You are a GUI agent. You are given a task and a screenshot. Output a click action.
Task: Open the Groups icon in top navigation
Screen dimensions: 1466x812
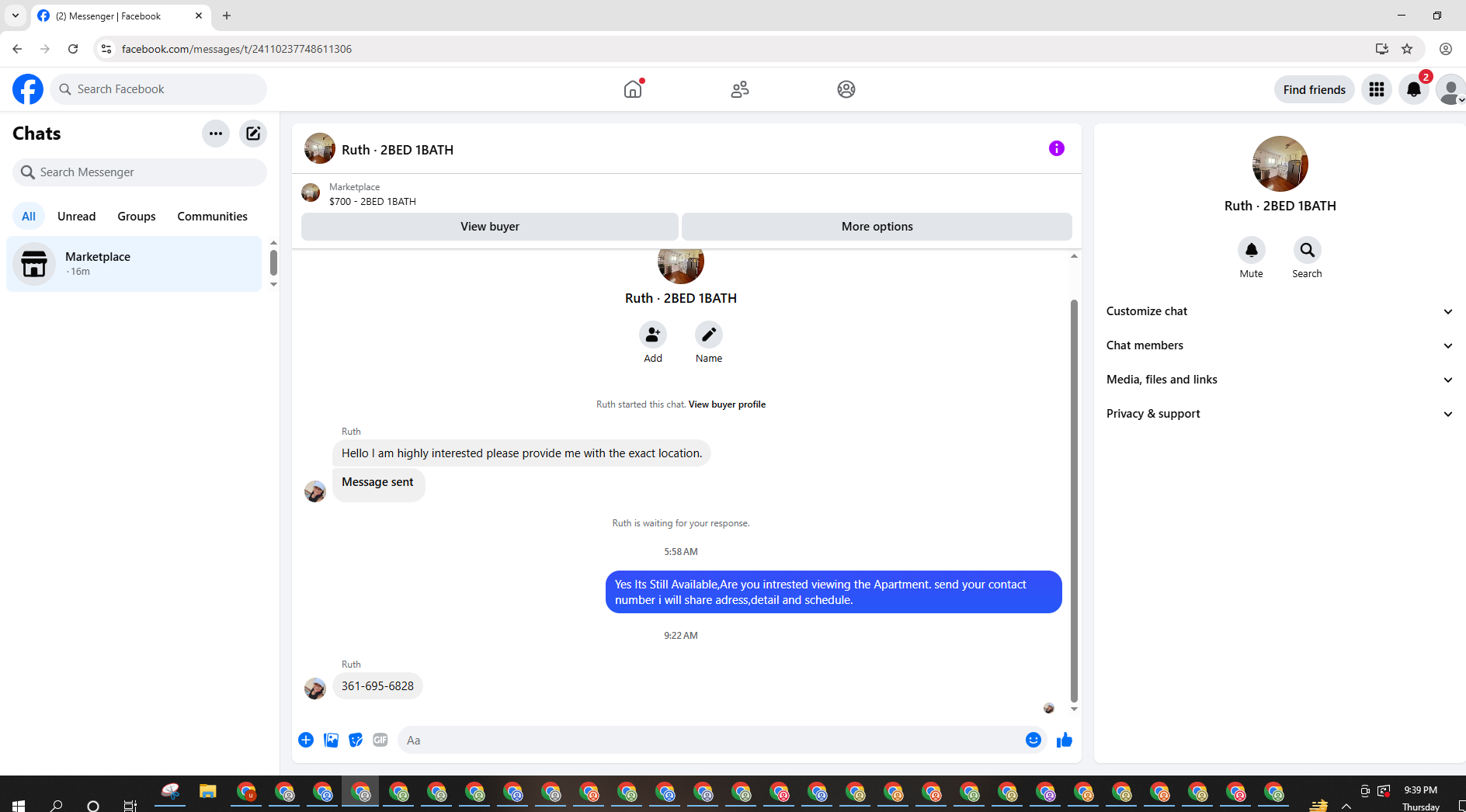point(846,89)
